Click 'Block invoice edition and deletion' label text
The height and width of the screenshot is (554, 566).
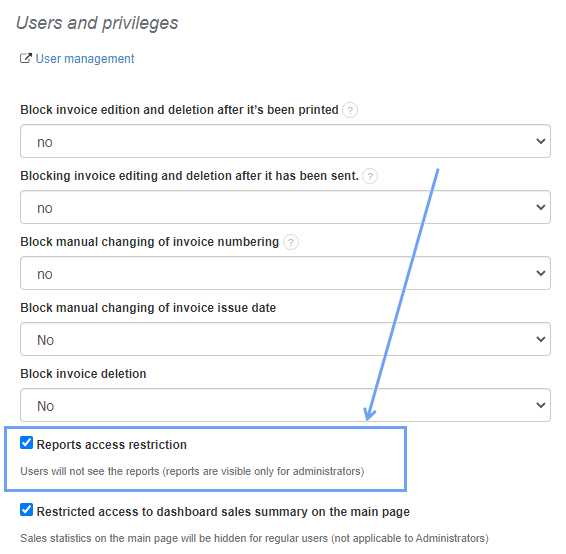click(x=179, y=110)
